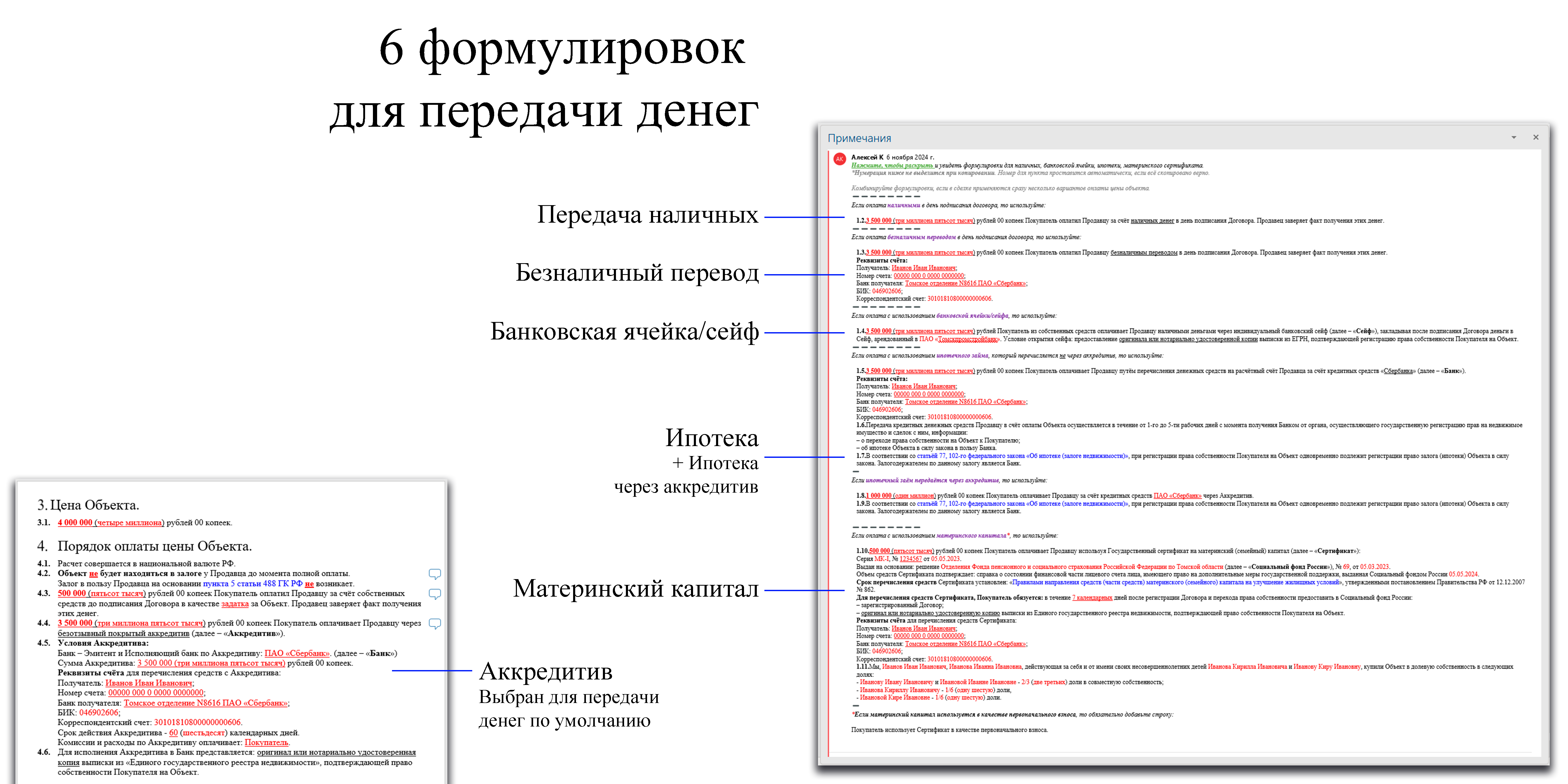Click the account number in document clause 4.5

click(156, 693)
